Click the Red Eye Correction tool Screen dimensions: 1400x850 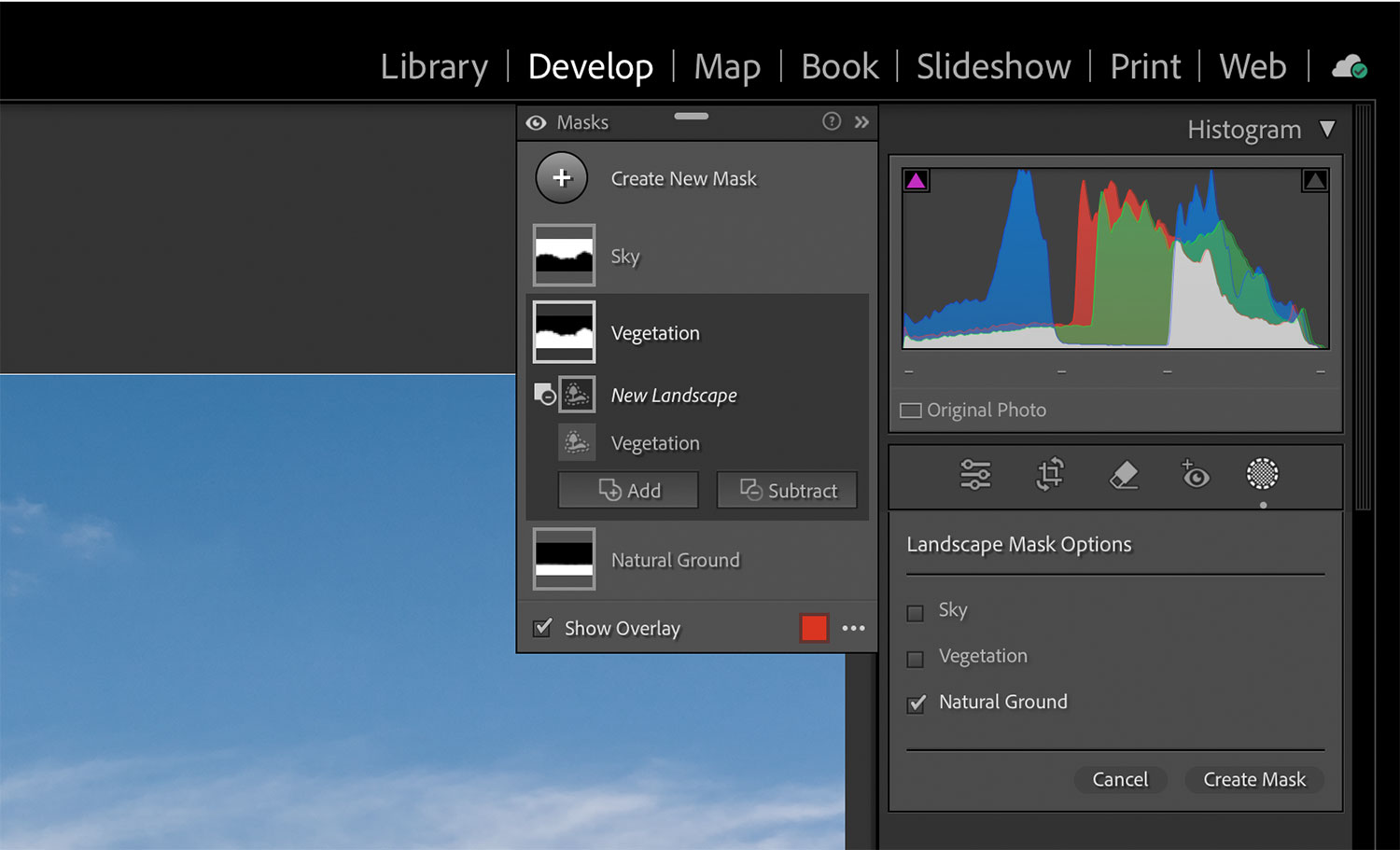[1196, 475]
